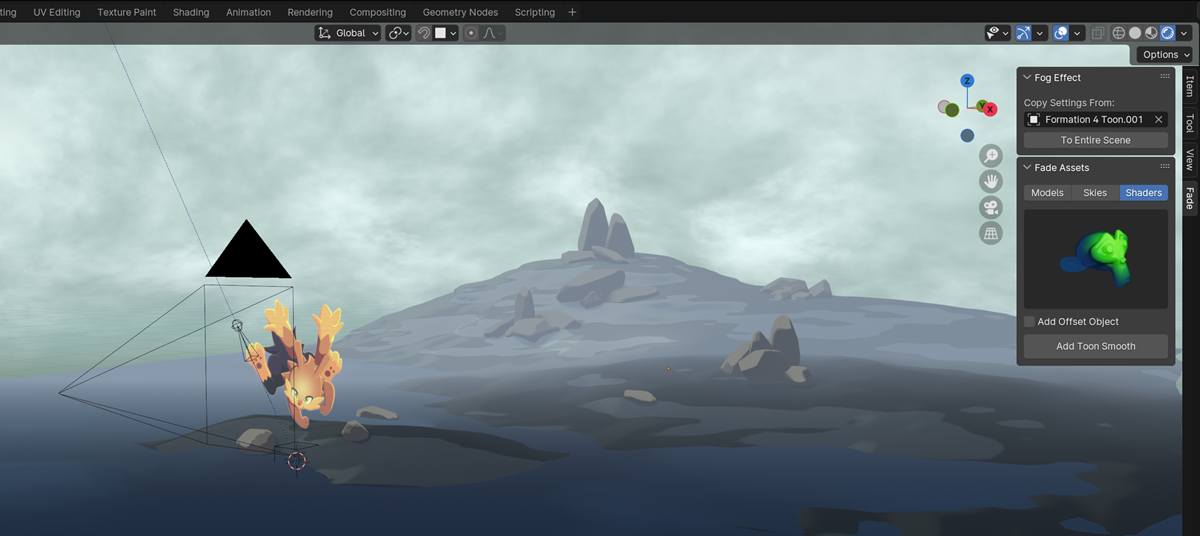
Task: Toggle the Show Overlays button
Action: pyautogui.click(x=1061, y=33)
